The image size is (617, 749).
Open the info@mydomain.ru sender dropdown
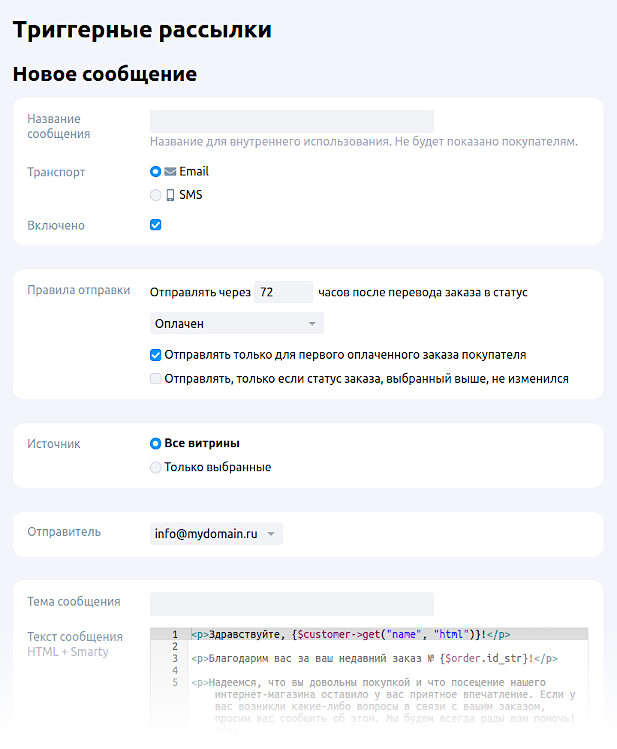216,534
